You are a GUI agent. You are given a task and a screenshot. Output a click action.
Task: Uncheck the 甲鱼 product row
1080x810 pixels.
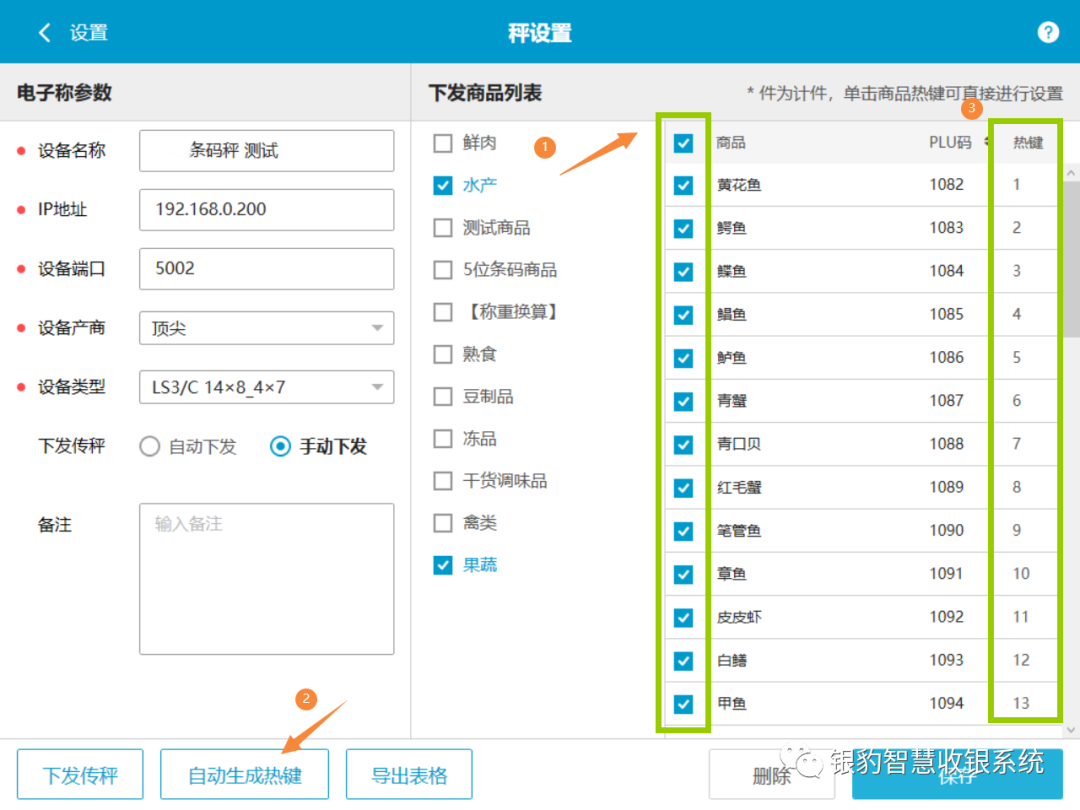coord(684,703)
